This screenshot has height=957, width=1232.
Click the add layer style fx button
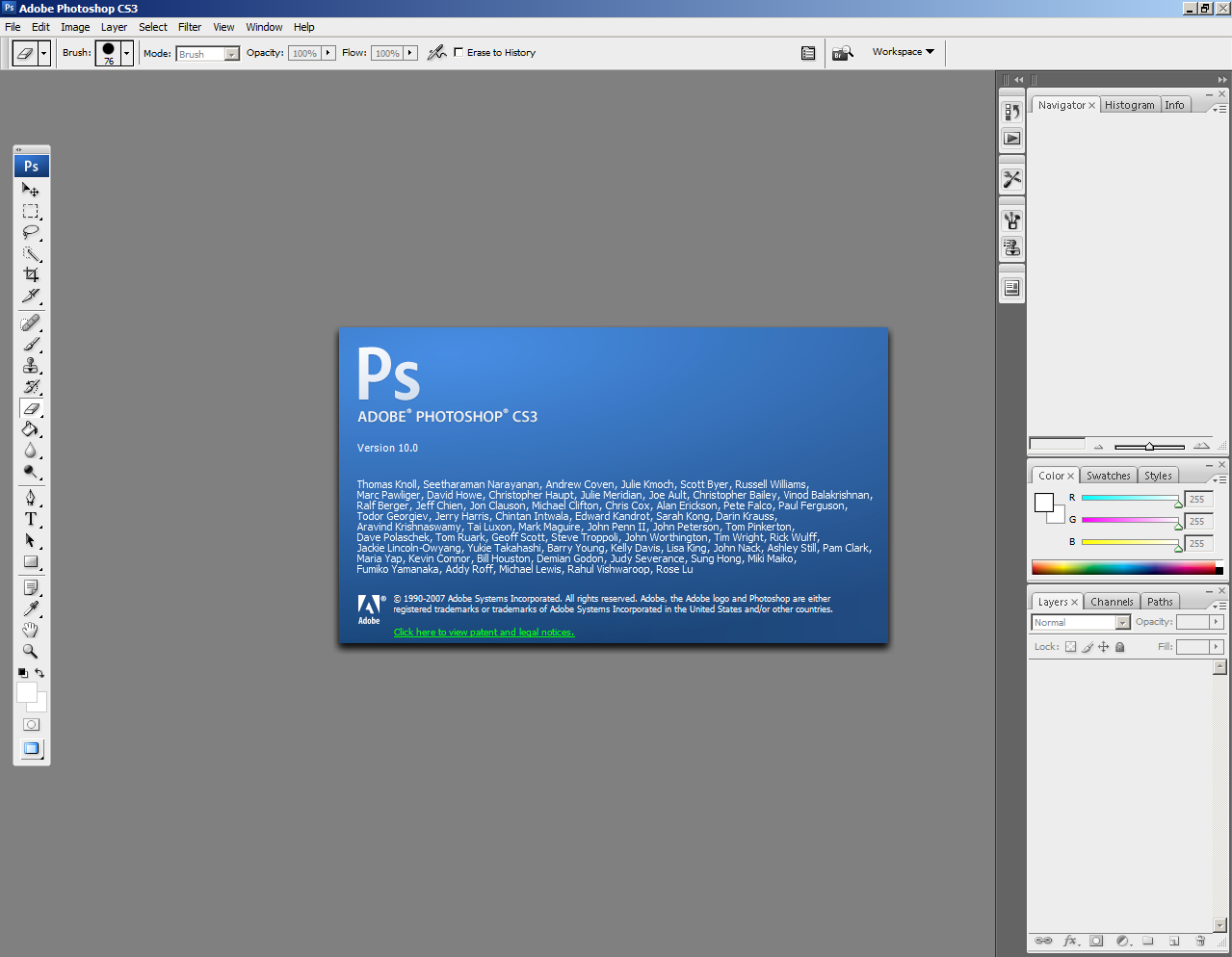[1070, 941]
